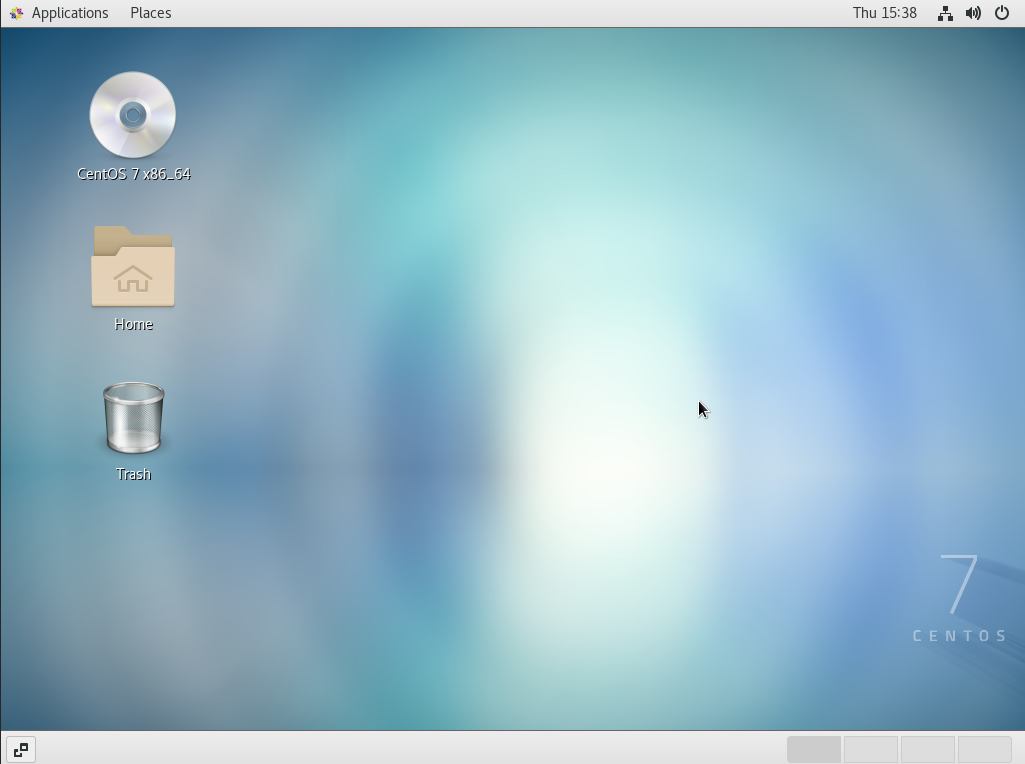Open the CentOS 7 x86_64 installation disc
1025x764 pixels.
pos(133,114)
